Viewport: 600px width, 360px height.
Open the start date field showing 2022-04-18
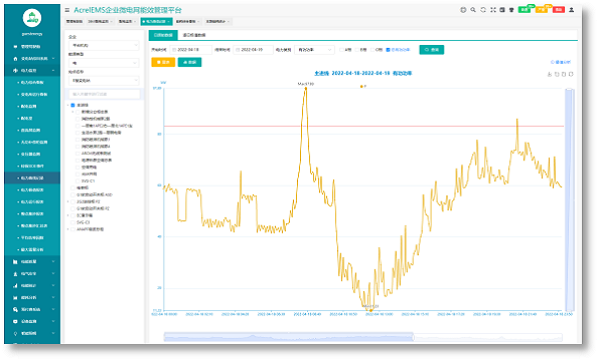(x=191, y=50)
